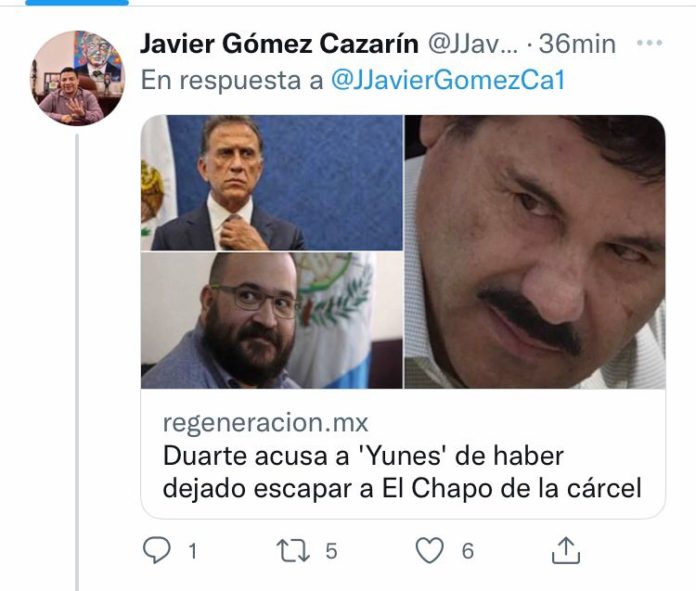Click the display name Javier Gómez Cazarín
This screenshot has height=591, width=696.
[279, 44]
